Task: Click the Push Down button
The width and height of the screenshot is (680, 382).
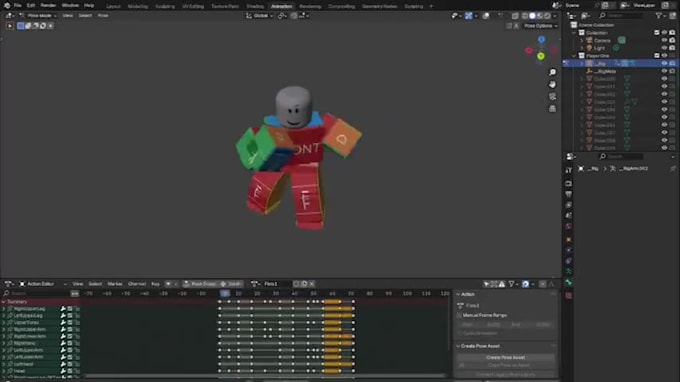Action: coord(199,284)
